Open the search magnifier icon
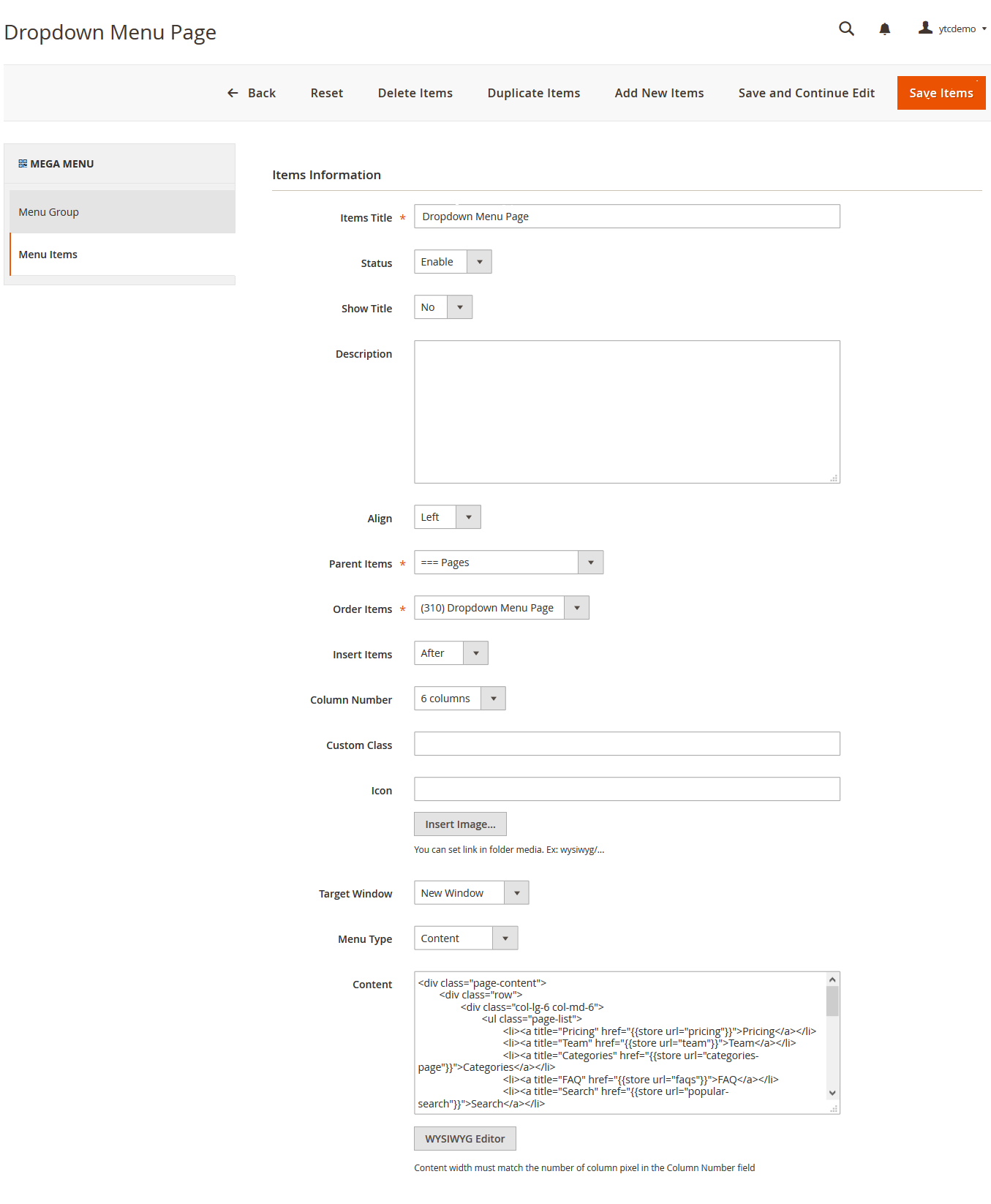Image resolution: width=991 pixels, height=1204 pixels. tap(846, 29)
